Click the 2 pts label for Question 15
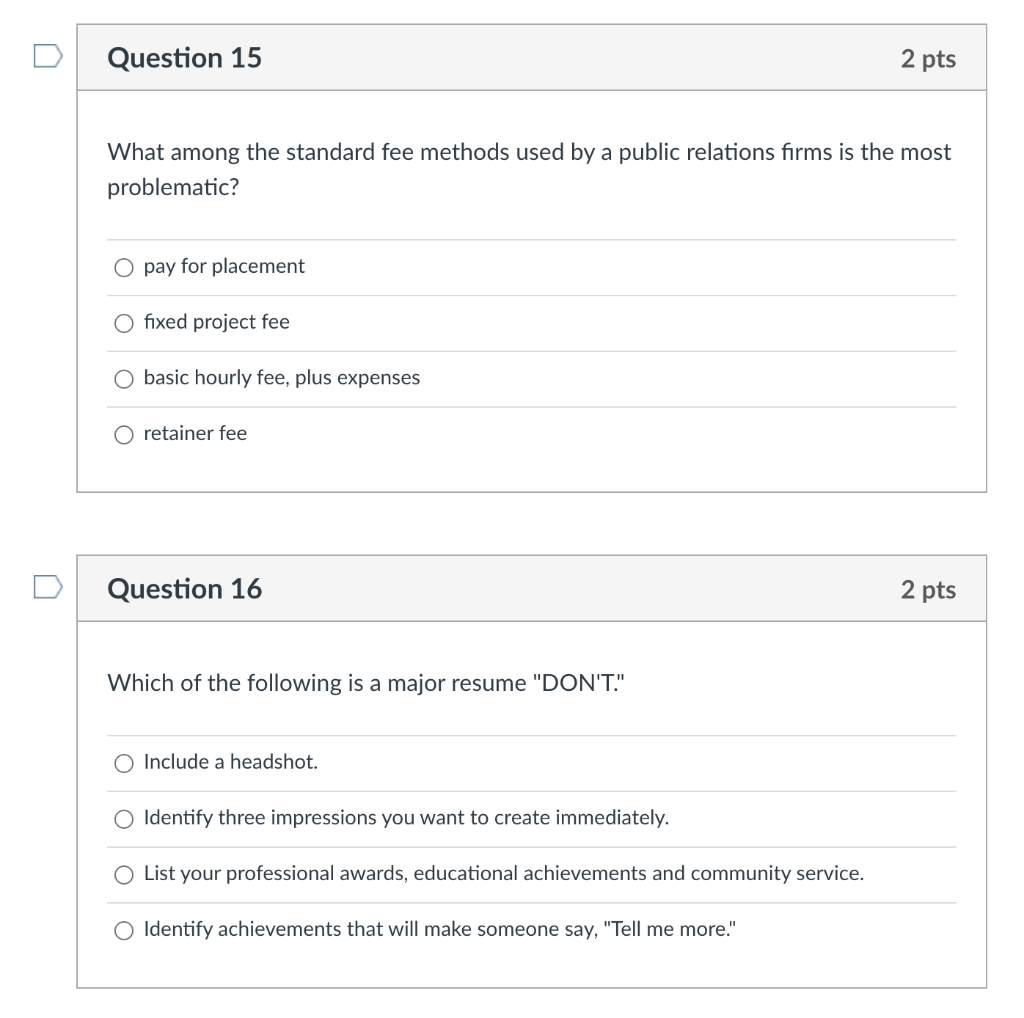This screenshot has height=1018, width=1024. click(x=929, y=58)
